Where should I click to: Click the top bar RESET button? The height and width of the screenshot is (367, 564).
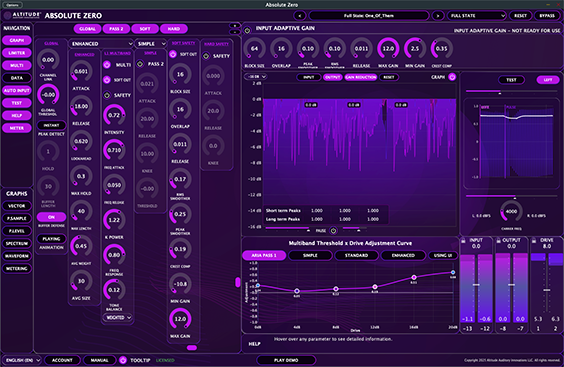pos(520,16)
